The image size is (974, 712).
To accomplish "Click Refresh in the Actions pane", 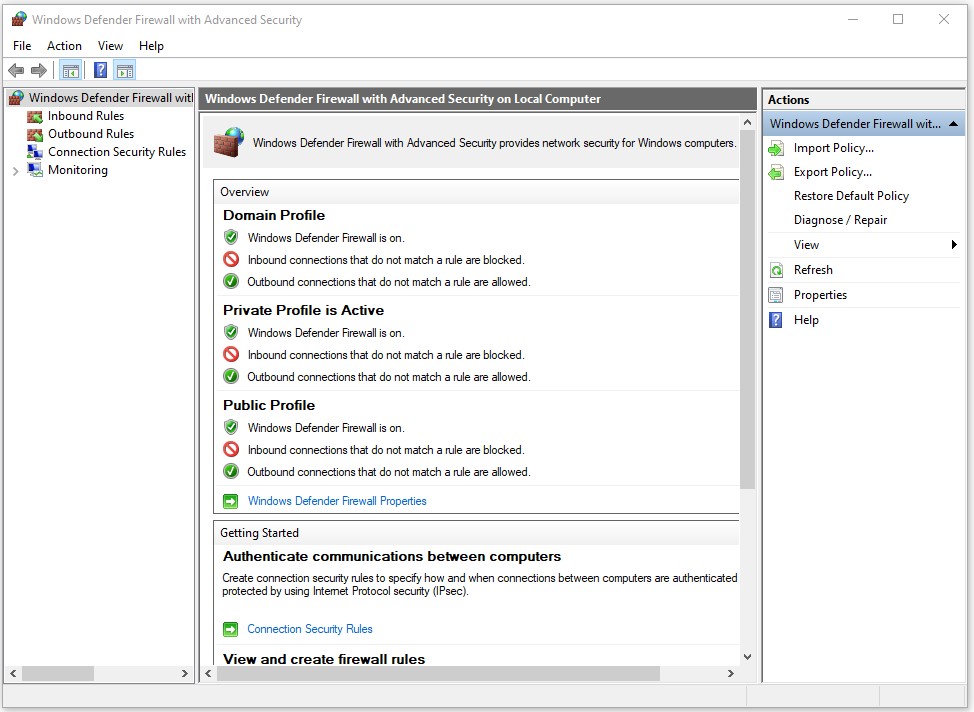I will coord(812,270).
